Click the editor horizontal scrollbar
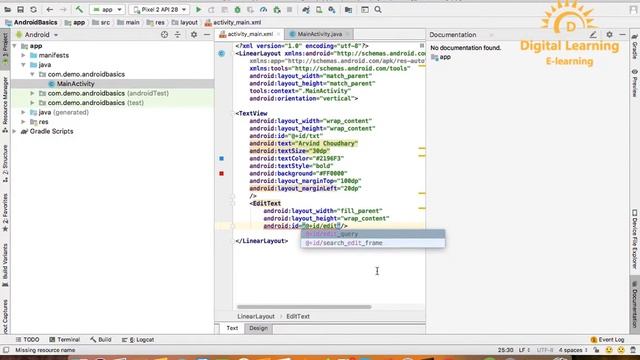 pos(304,307)
